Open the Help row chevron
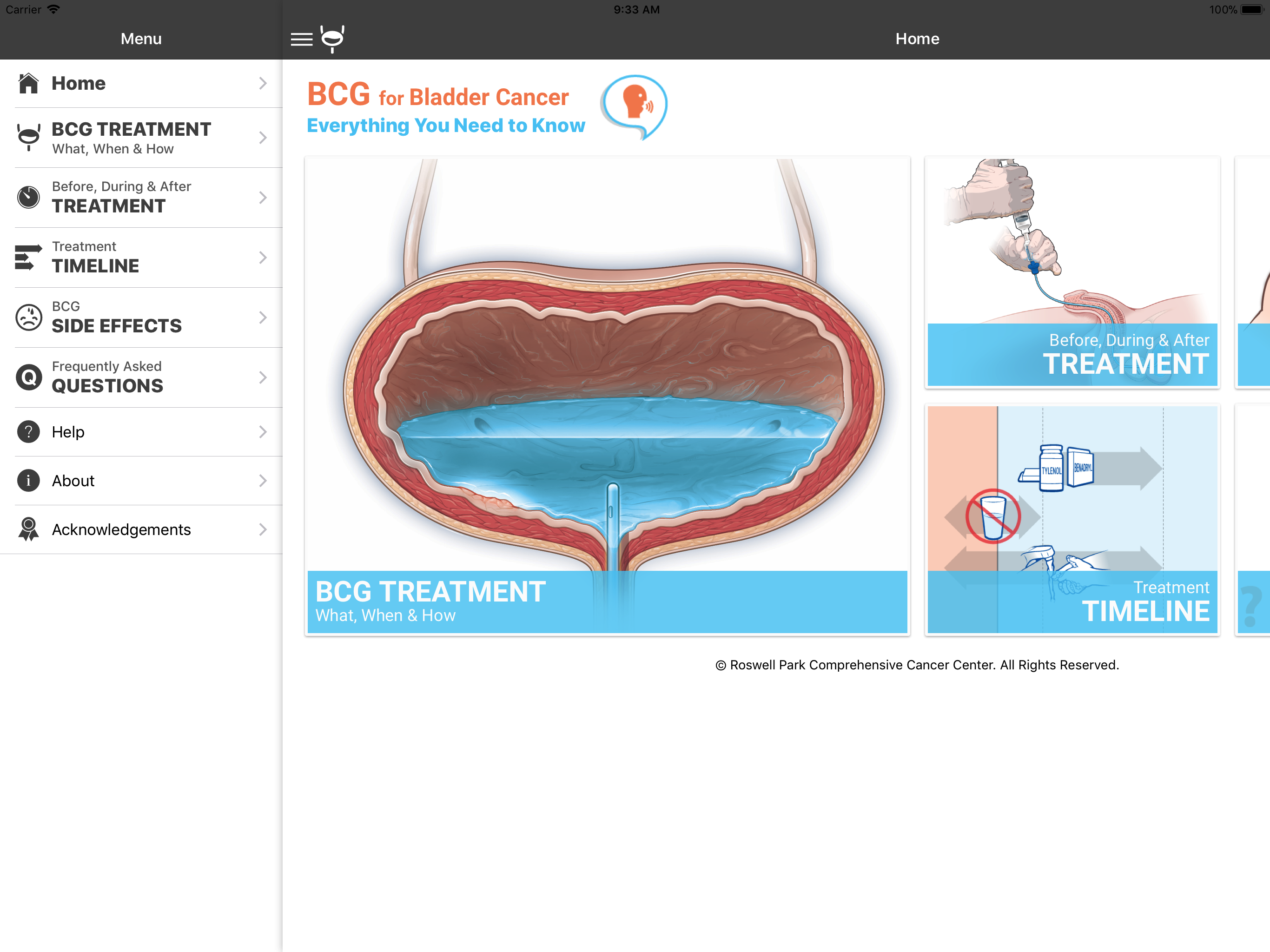The image size is (1270, 952). tap(263, 432)
